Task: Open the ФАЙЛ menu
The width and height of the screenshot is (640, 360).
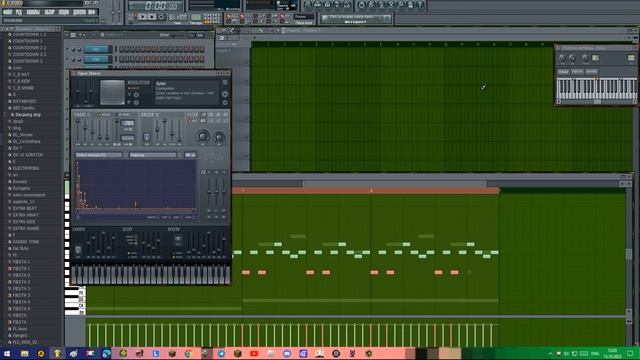Action: point(8,12)
